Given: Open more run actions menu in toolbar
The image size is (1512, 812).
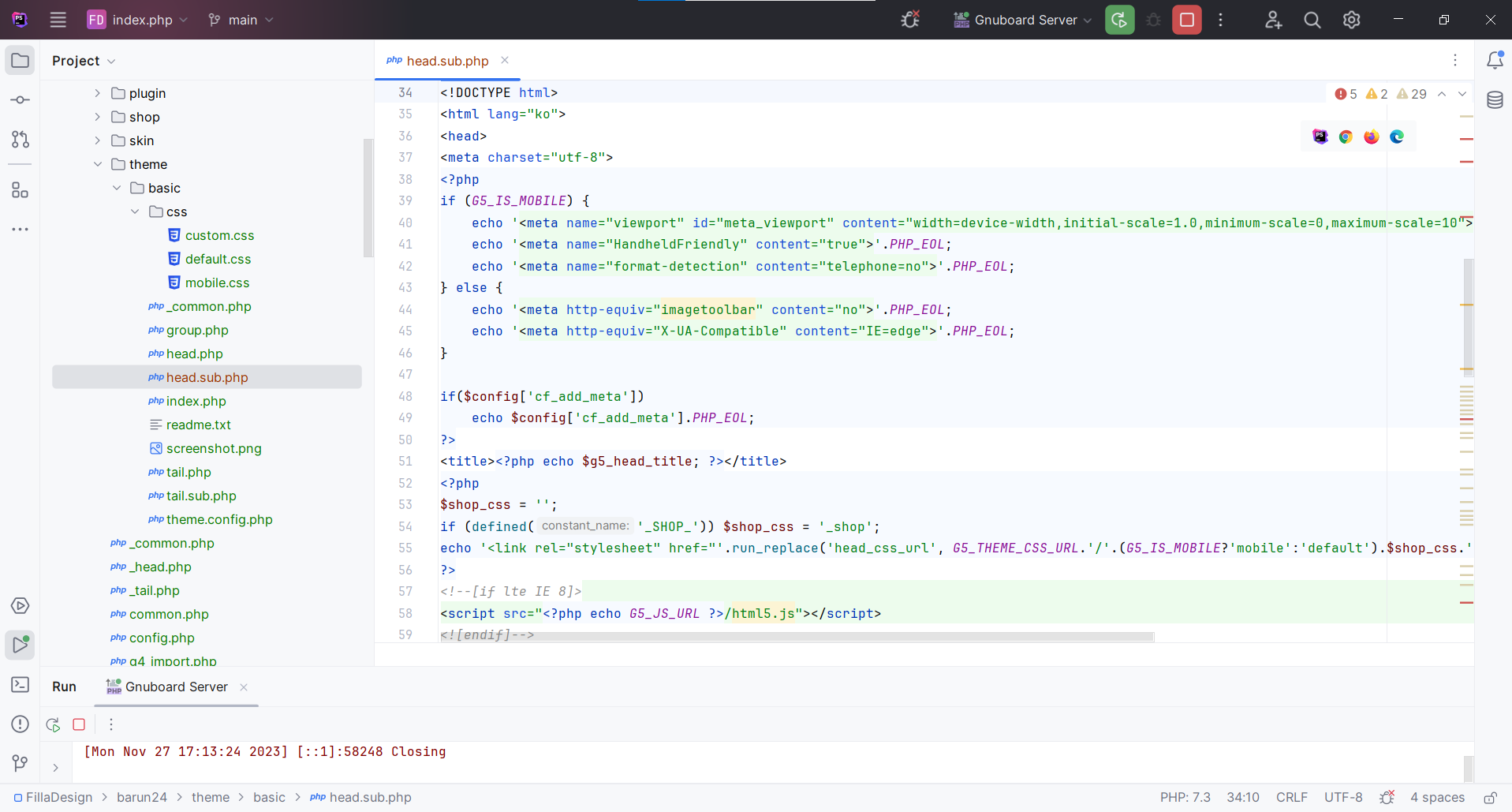Looking at the screenshot, I should (x=1221, y=20).
